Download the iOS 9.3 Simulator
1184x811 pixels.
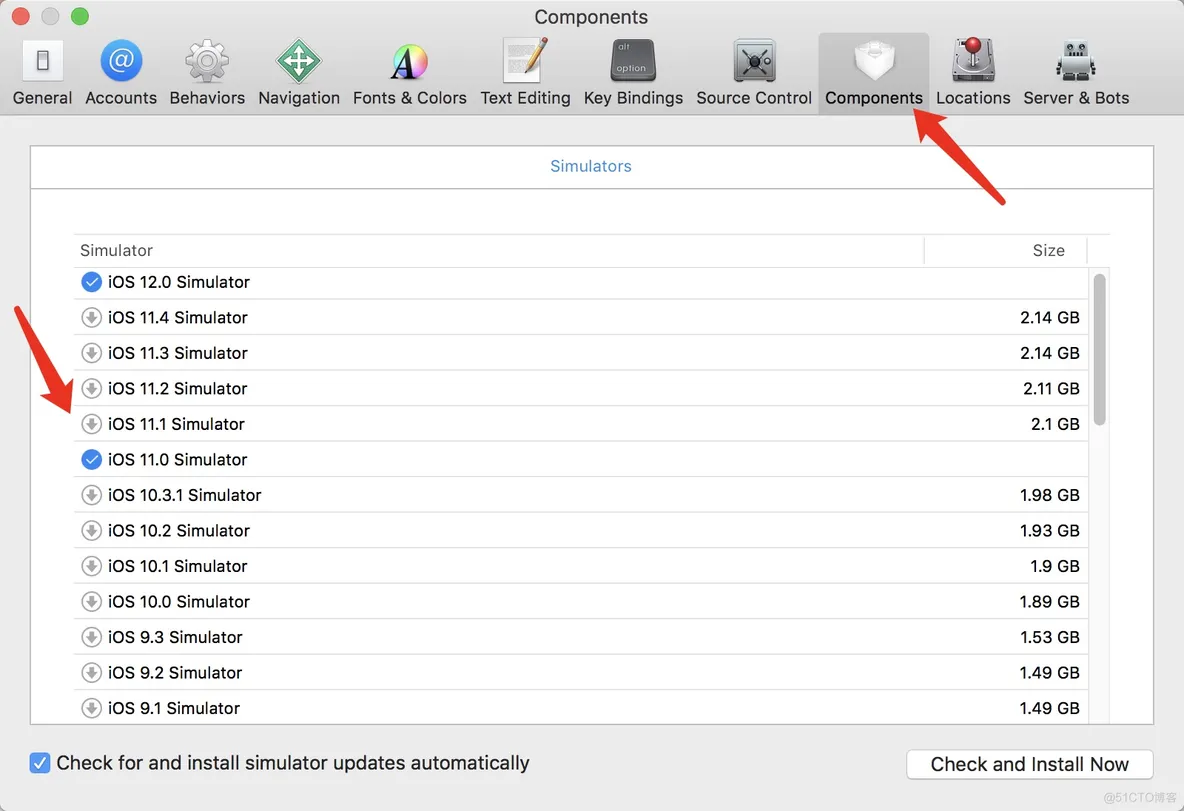(91, 637)
